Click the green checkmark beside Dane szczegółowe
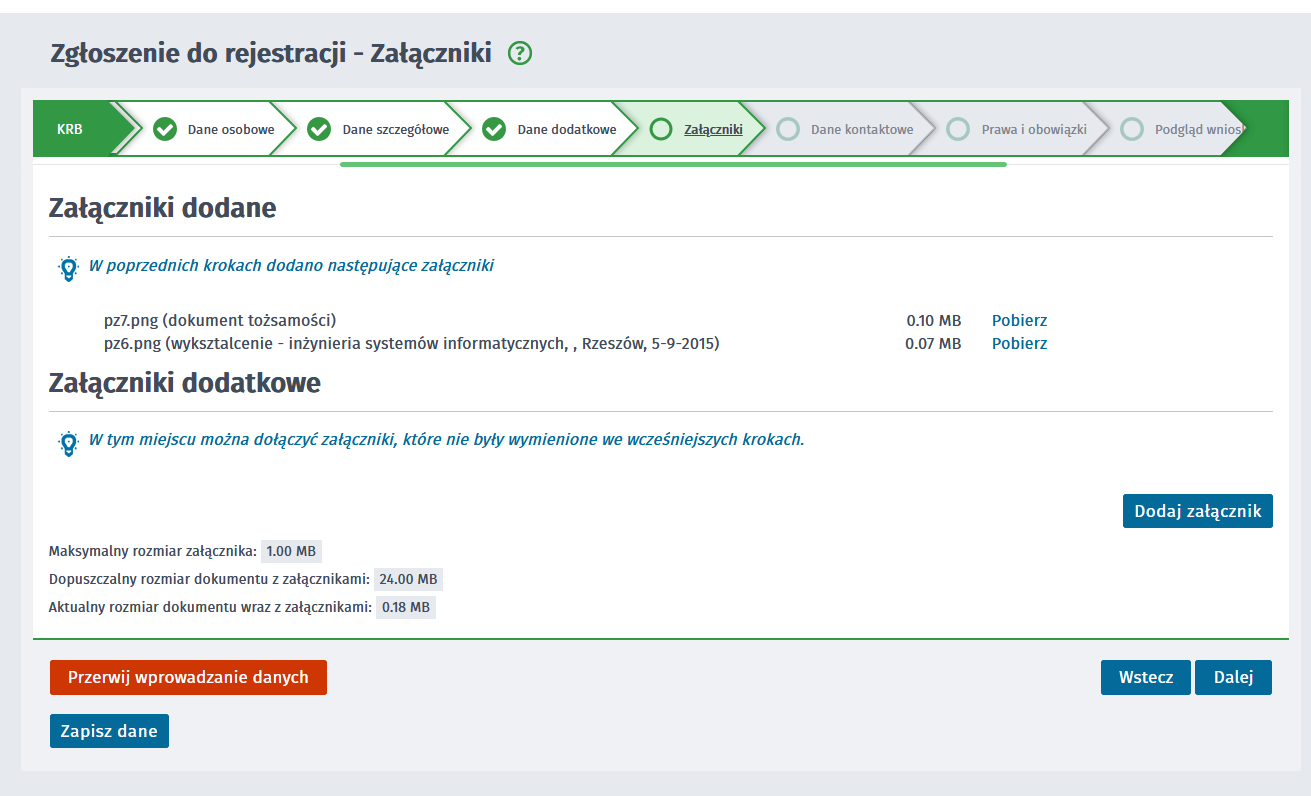The width and height of the screenshot is (1311, 796). (319, 129)
